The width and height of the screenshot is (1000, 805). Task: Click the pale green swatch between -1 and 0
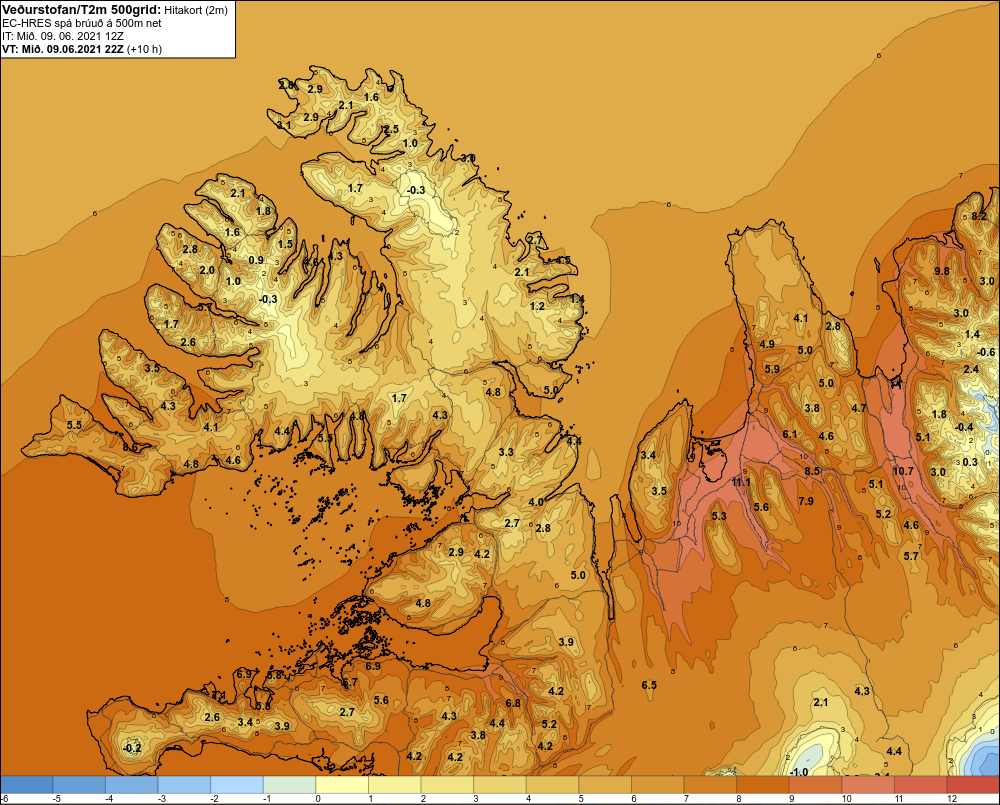point(289,784)
